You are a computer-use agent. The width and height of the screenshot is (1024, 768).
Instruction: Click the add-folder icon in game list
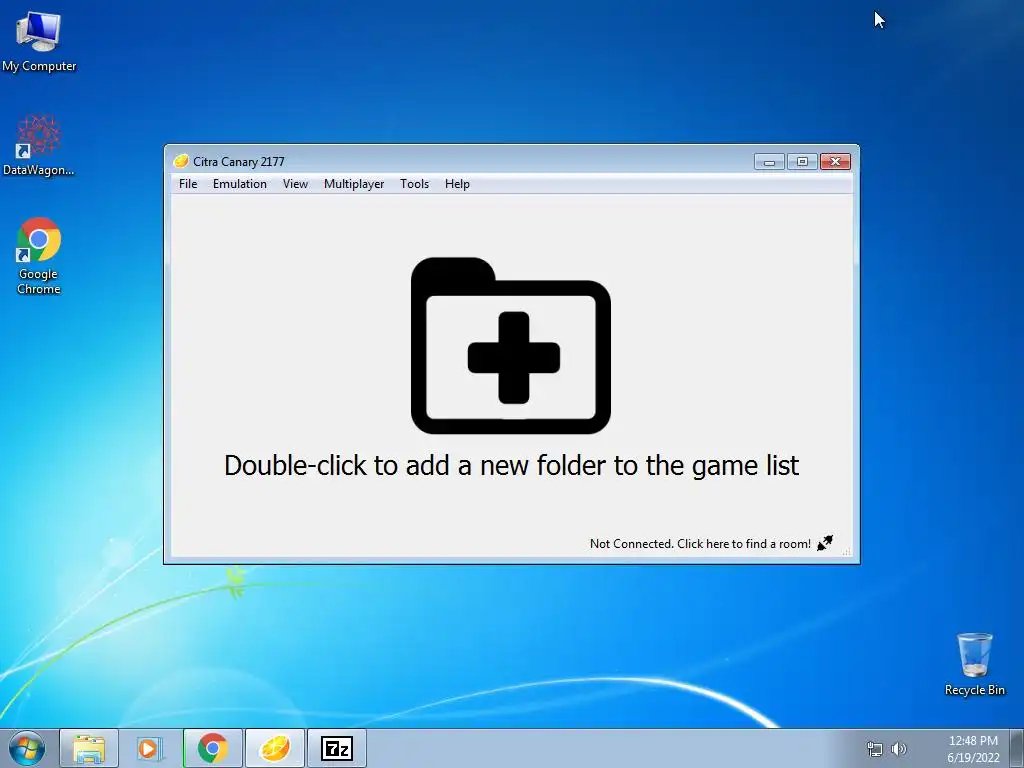[511, 345]
